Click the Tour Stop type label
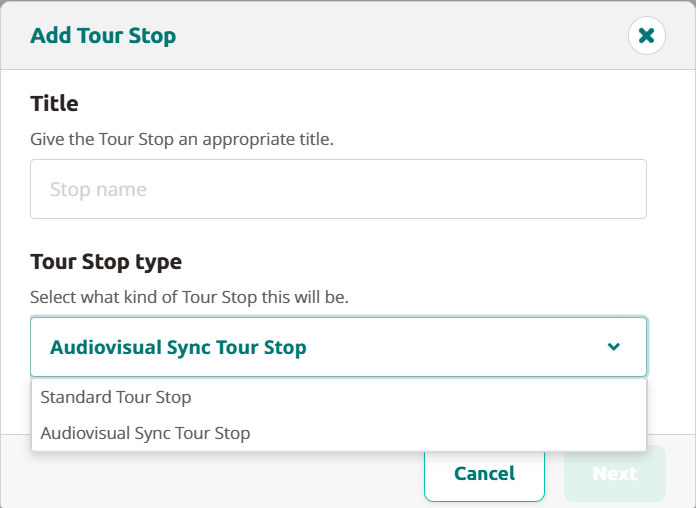Screen dimensions: 696x508 106,262
